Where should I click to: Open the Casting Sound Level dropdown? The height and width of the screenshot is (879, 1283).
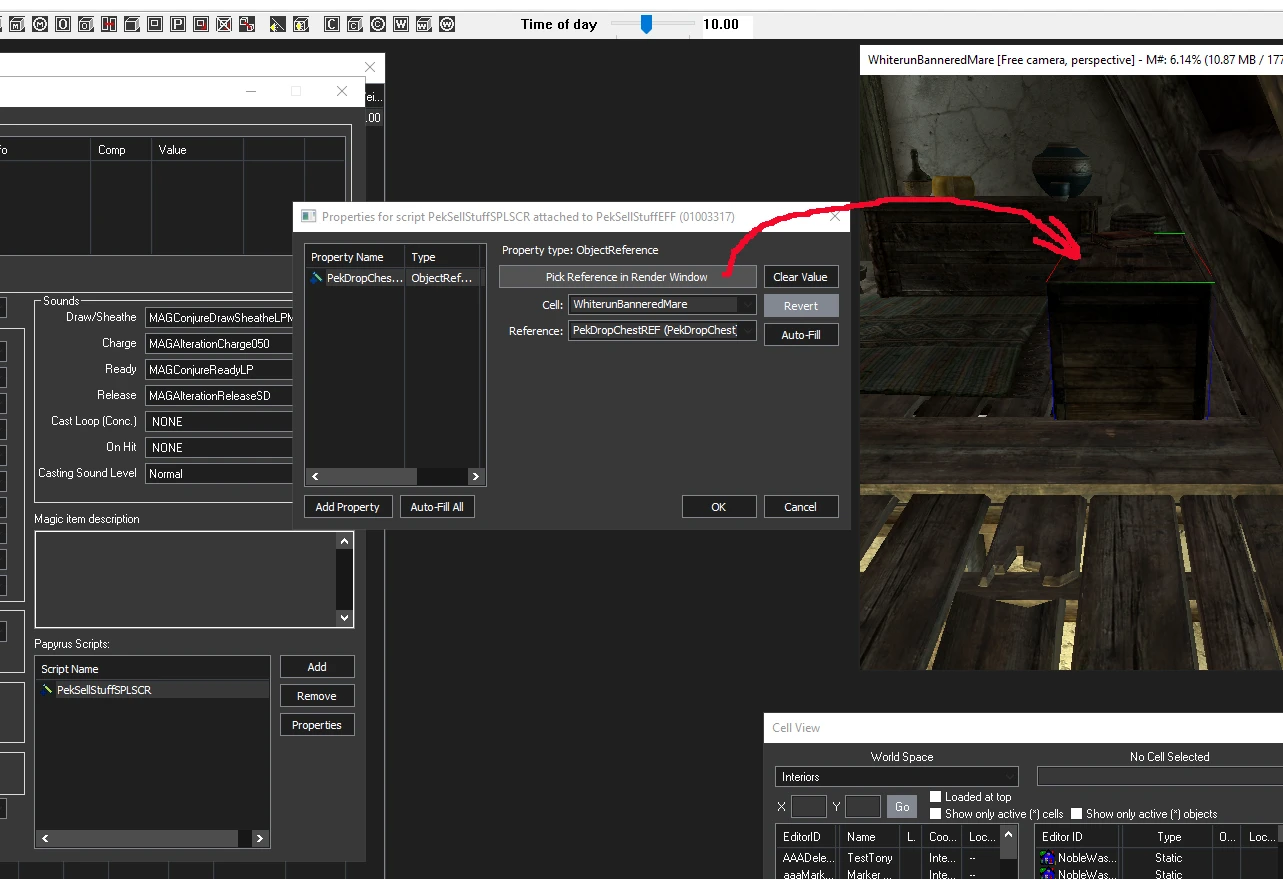[x=218, y=474]
